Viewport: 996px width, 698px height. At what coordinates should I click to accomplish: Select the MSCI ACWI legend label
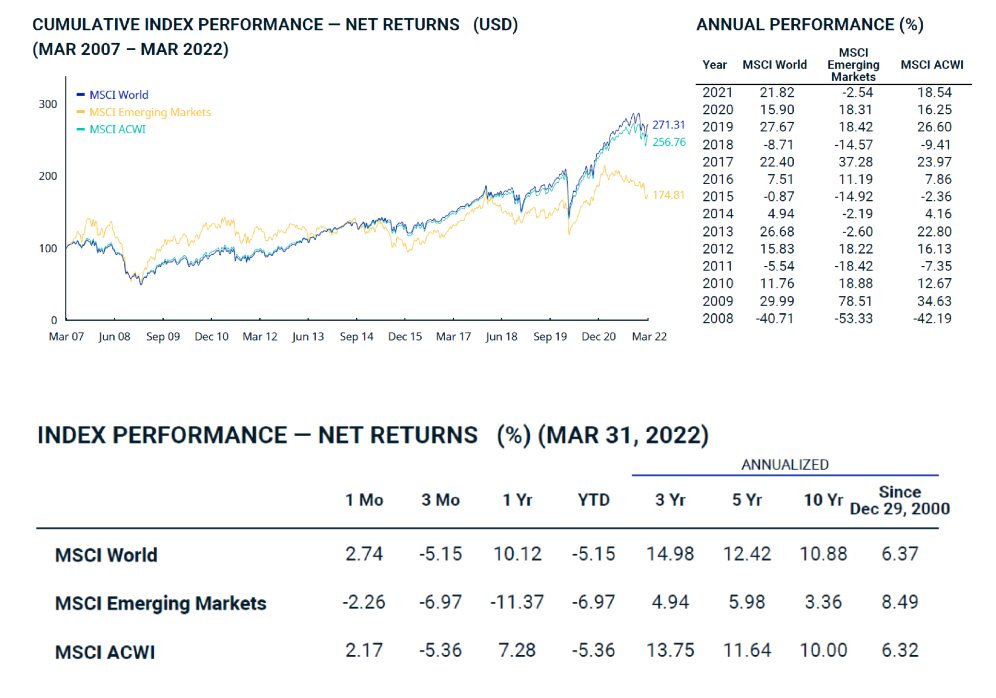tap(117, 129)
